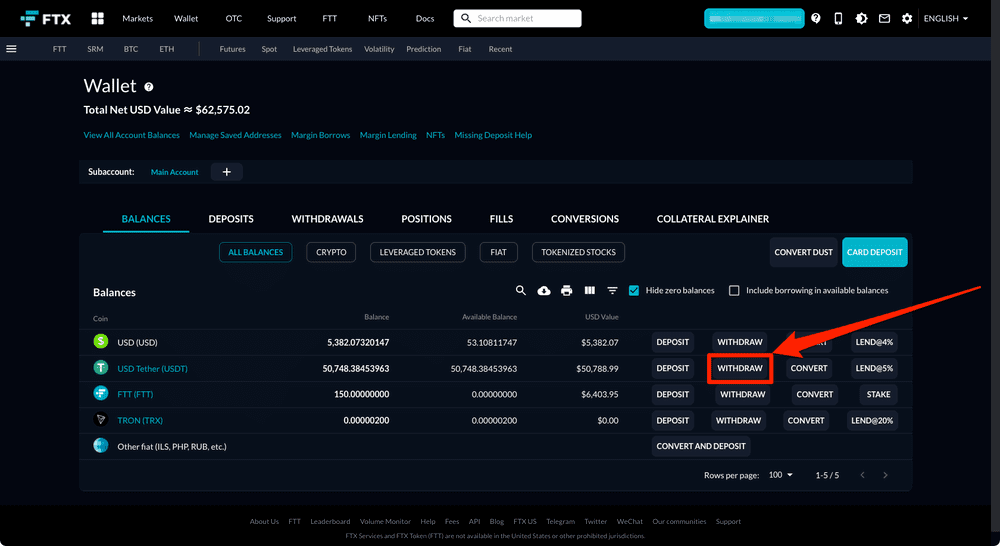Download balances with the cloud icon
The width and height of the screenshot is (1000, 546).
543,290
